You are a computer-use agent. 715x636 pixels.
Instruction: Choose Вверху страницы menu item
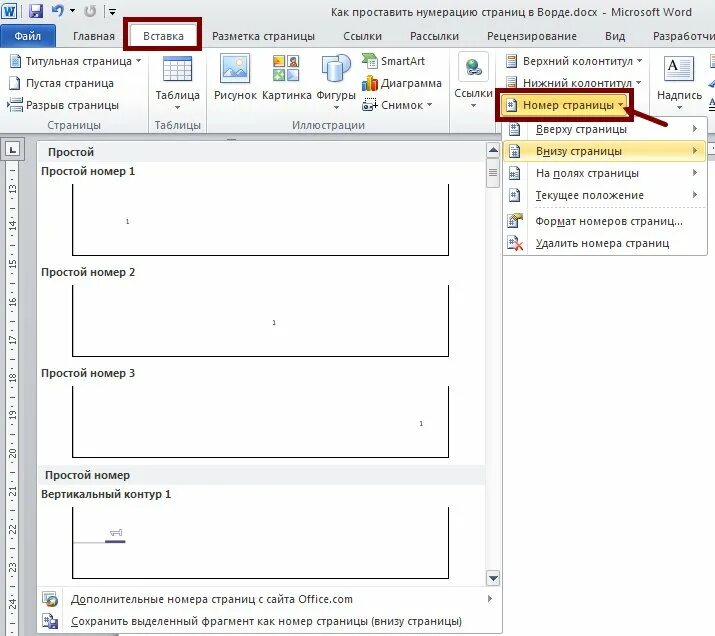click(x=605, y=129)
